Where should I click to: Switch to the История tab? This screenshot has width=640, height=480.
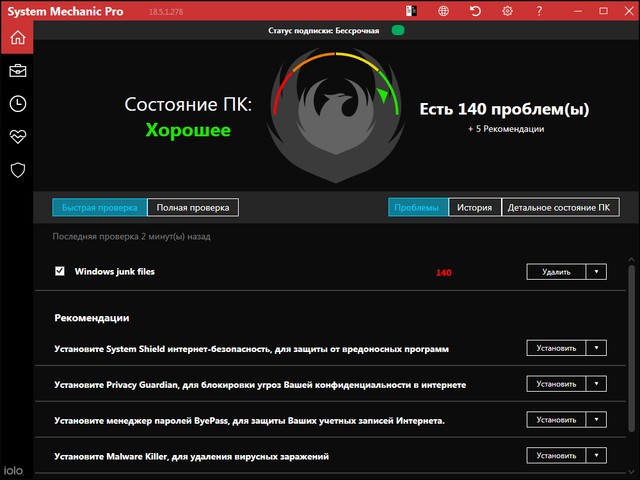point(474,208)
